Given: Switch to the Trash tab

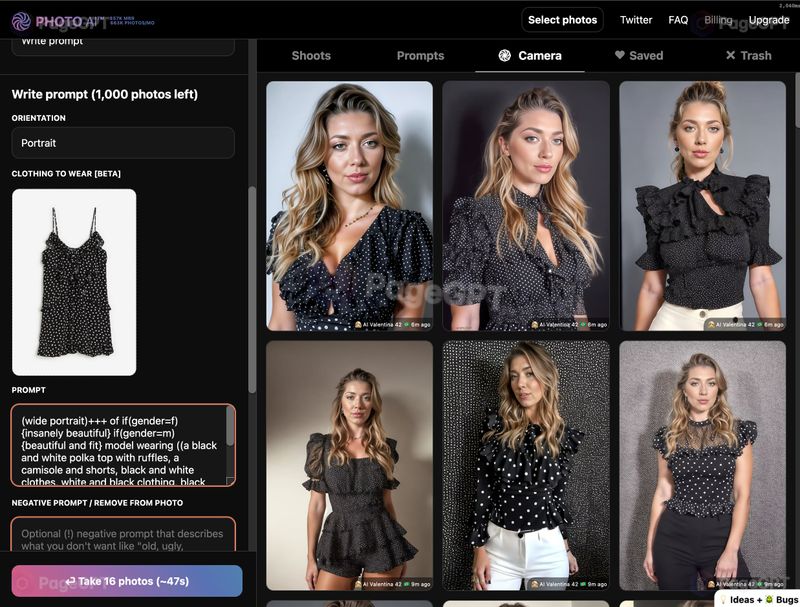Looking at the screenshot, I should coord(748,56).
